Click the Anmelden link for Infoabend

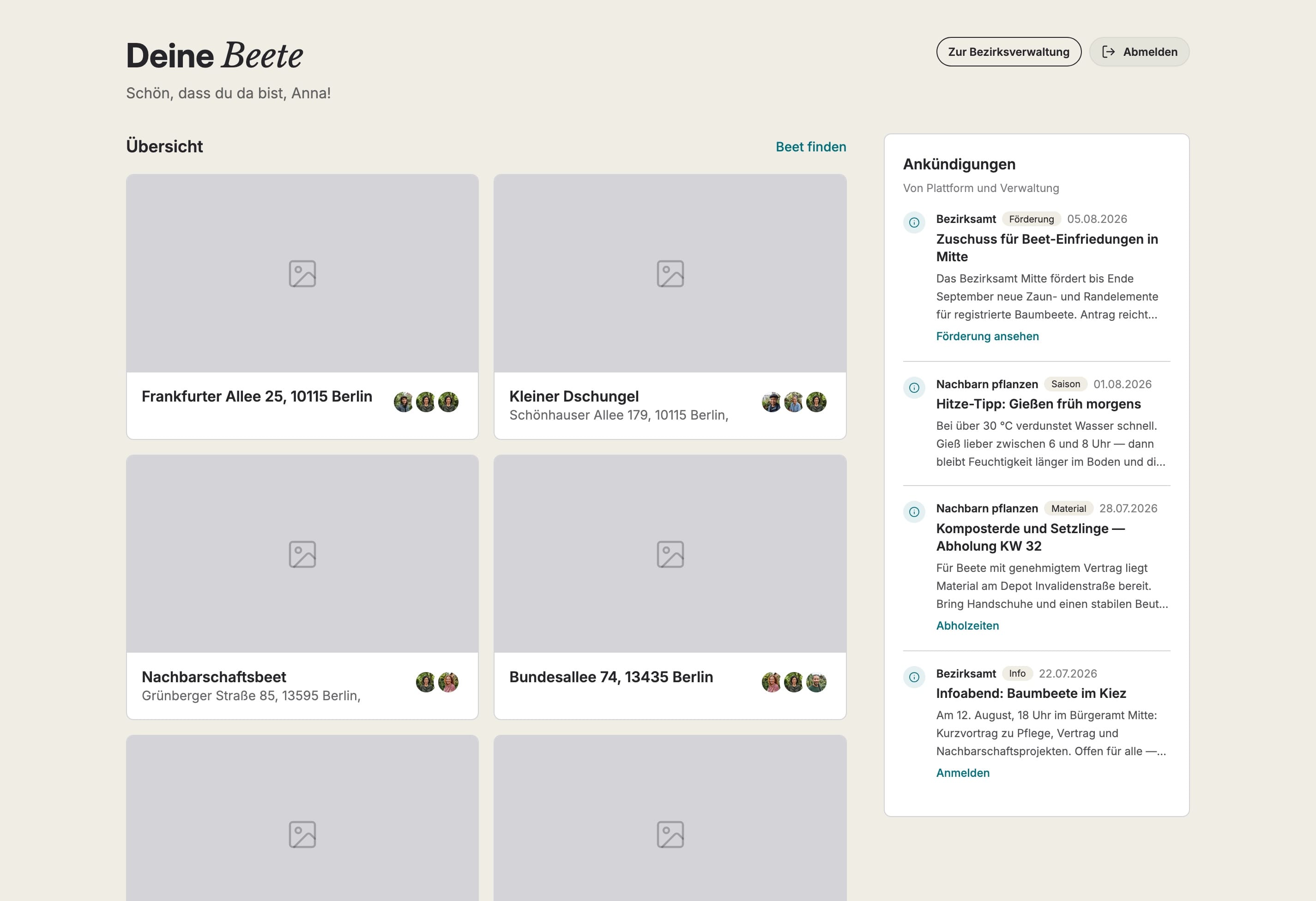[x=963, y=773]
